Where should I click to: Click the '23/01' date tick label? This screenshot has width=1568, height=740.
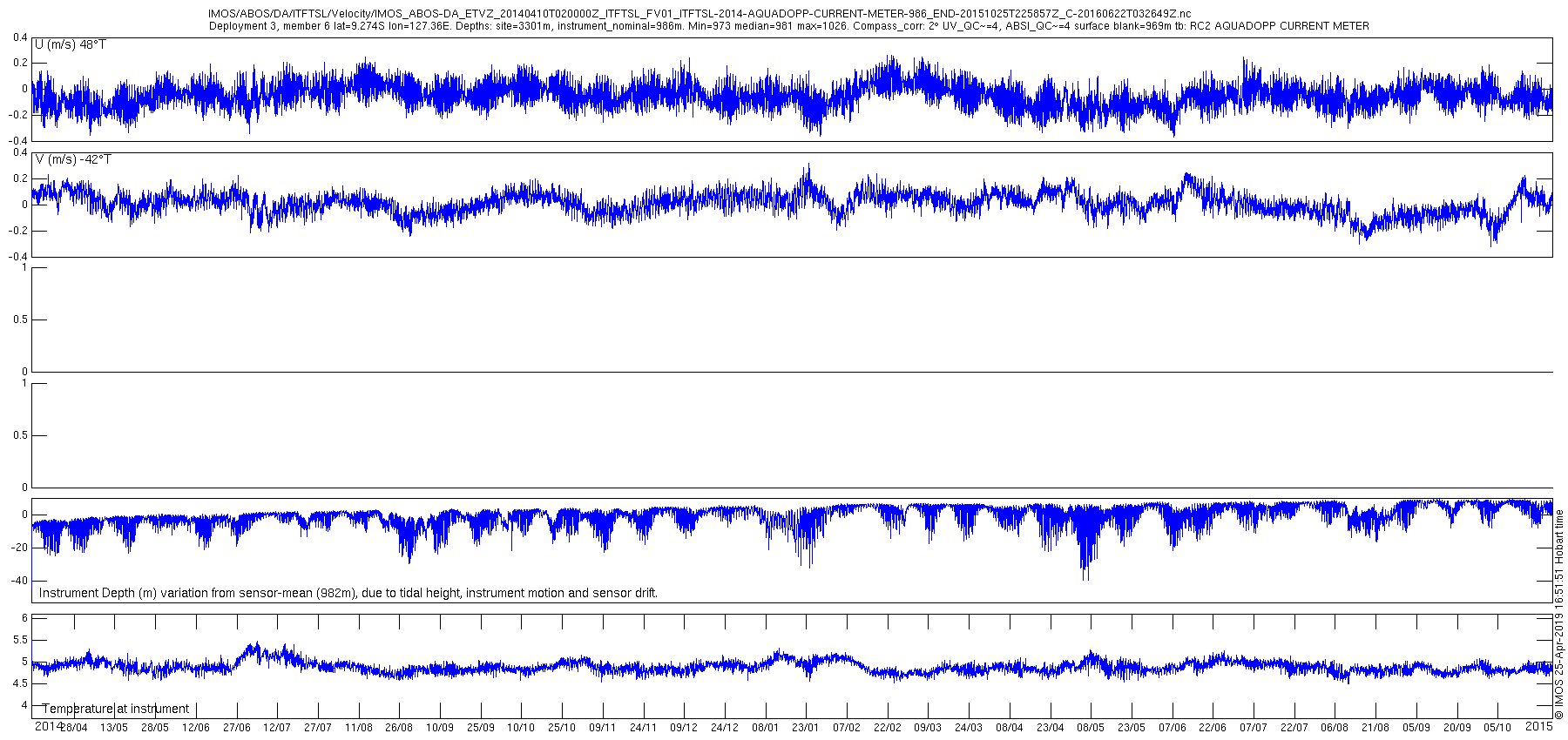point(806,728)
